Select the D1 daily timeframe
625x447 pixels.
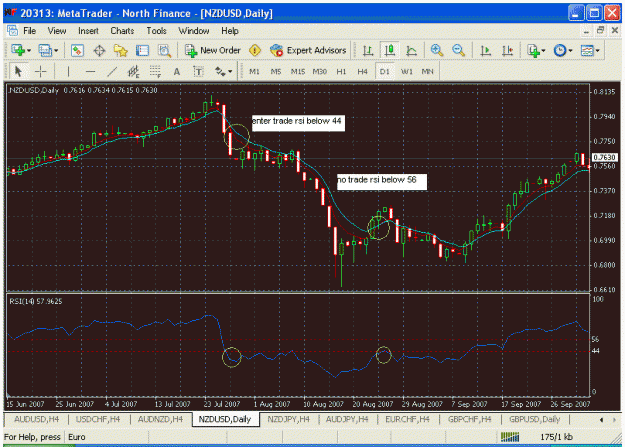pos(384,72)
